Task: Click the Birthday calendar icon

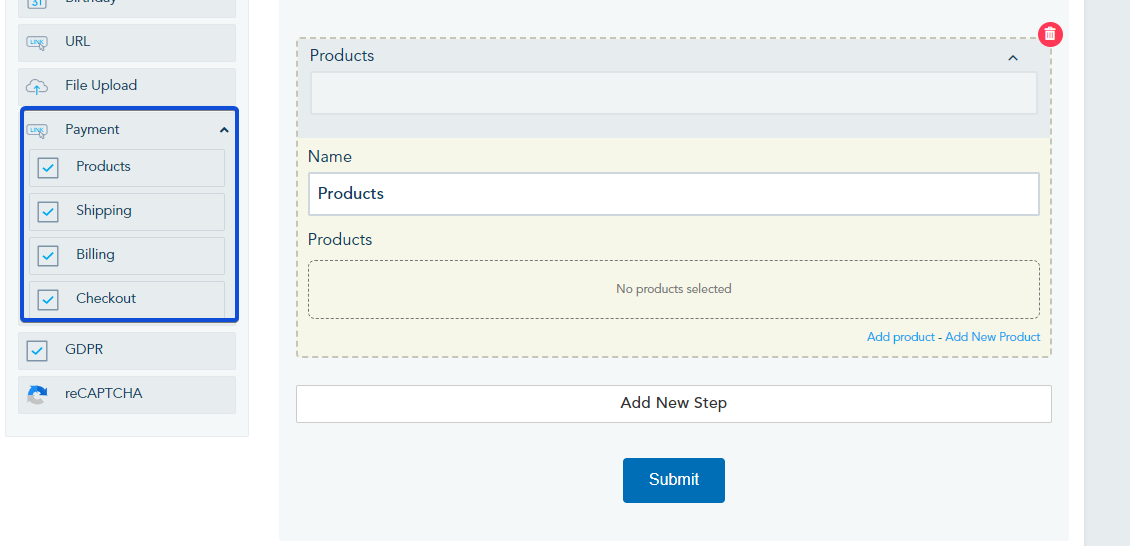Action: click(x=37, y=3)
